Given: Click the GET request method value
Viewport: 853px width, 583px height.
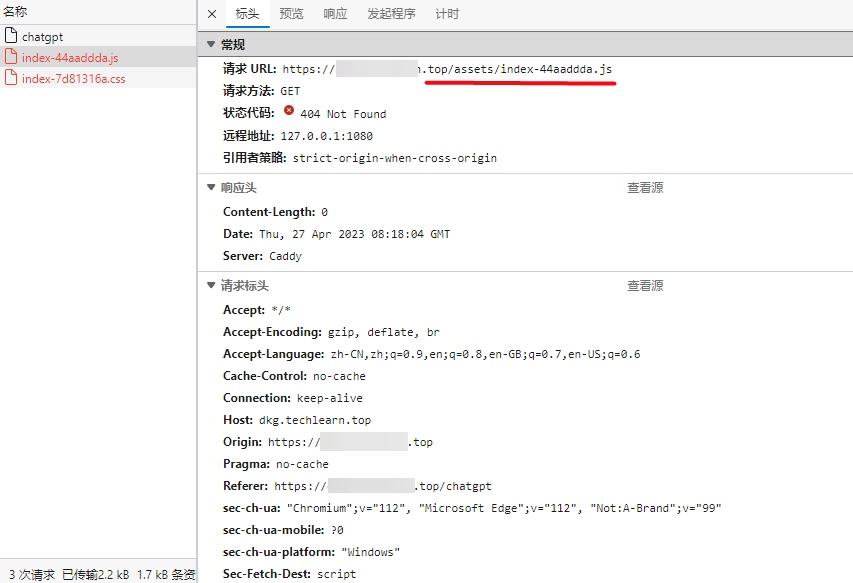Looking at the screenshot, I should (x=290, y=91).
